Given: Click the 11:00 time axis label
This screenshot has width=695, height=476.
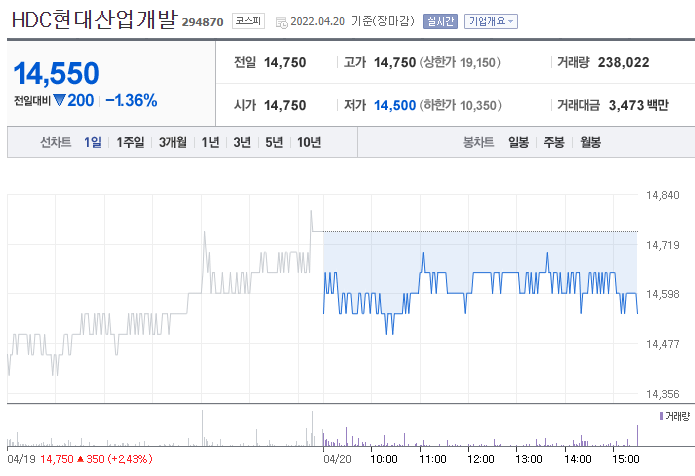Looking at the screenshot, I should pyautogui.click(x=433, y=459).
